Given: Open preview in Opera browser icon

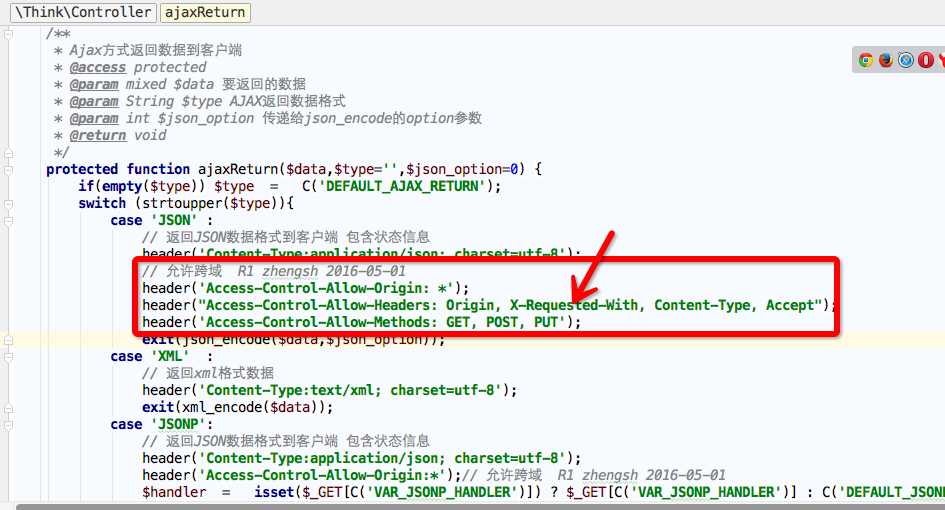Looking at the screenshot, I should point(926,60).
